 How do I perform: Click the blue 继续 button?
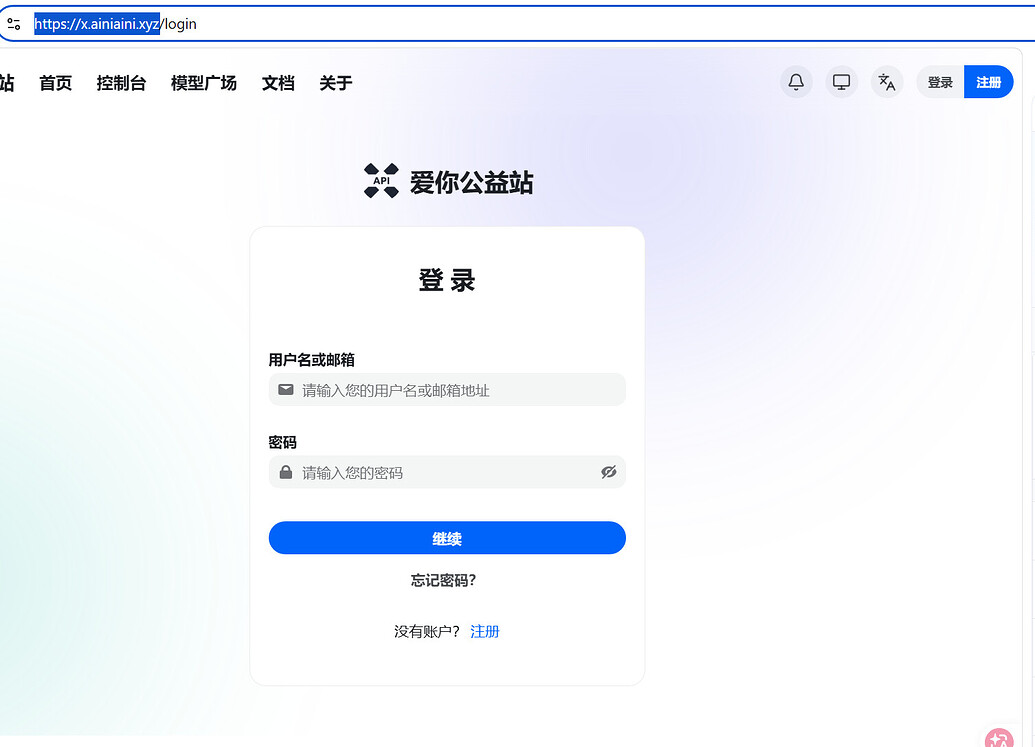tap(447, 538)
